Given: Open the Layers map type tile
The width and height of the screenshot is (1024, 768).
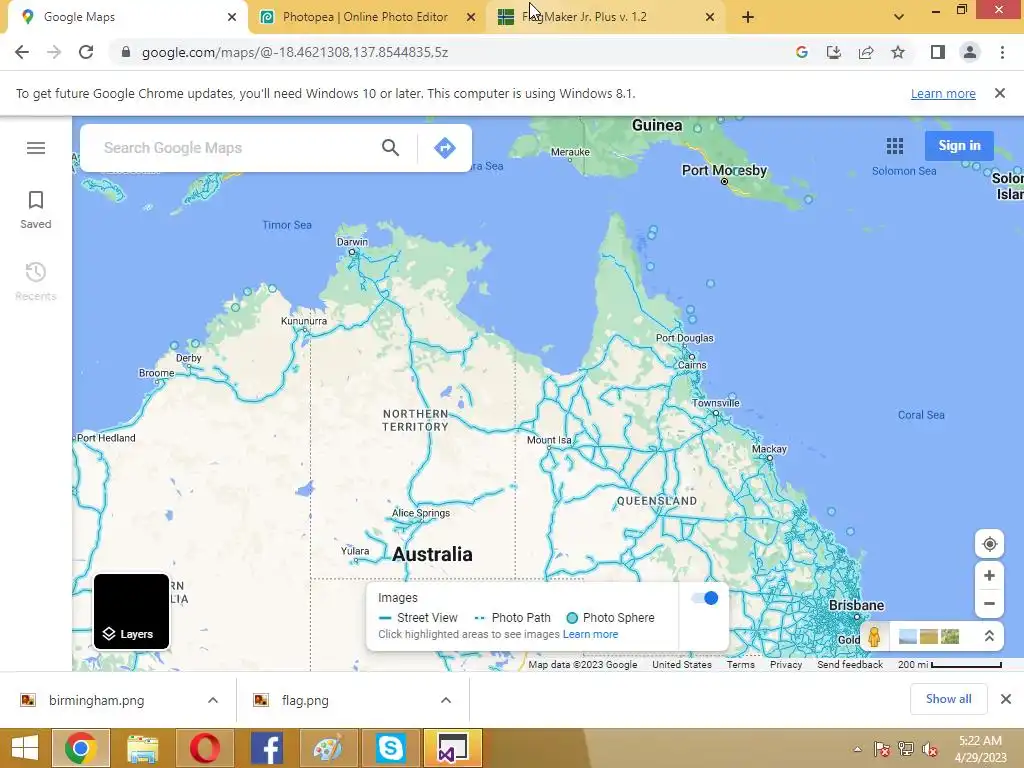Looking at the screenshot, I should (131, 612).
